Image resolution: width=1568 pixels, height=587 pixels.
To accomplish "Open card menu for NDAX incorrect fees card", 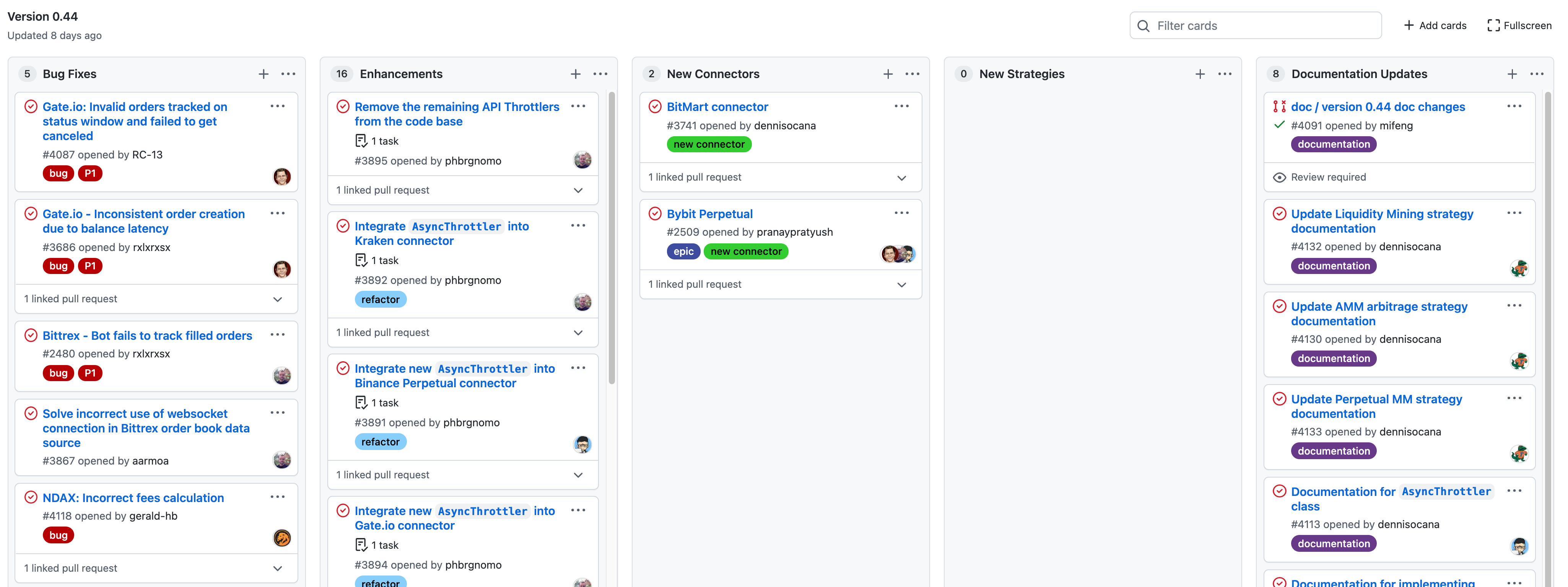I will click(x=278, y=497).
